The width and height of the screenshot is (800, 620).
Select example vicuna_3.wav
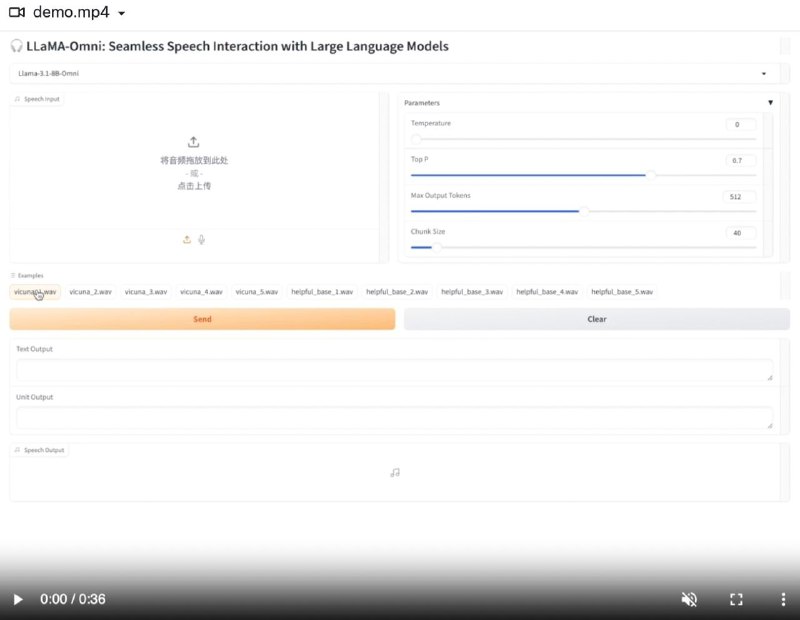tap(146, 292)
